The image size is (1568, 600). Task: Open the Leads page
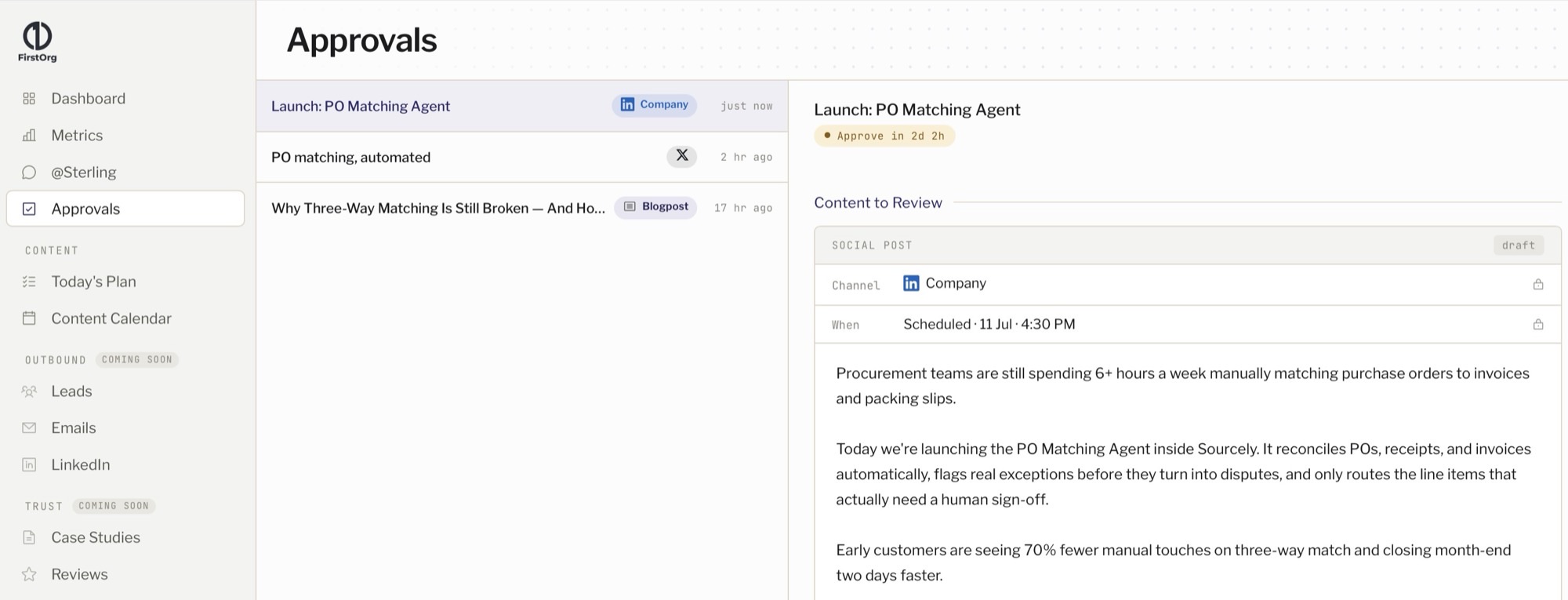(x=125, y=391)
